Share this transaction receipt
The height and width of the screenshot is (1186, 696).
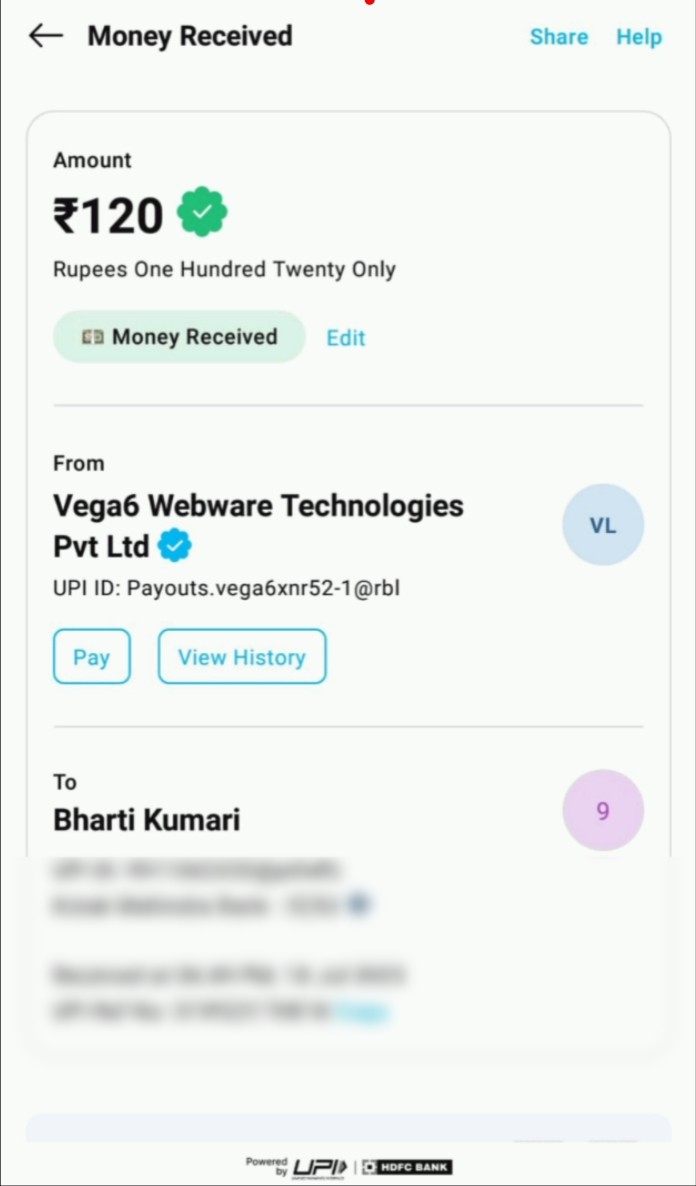click(559, 37)
